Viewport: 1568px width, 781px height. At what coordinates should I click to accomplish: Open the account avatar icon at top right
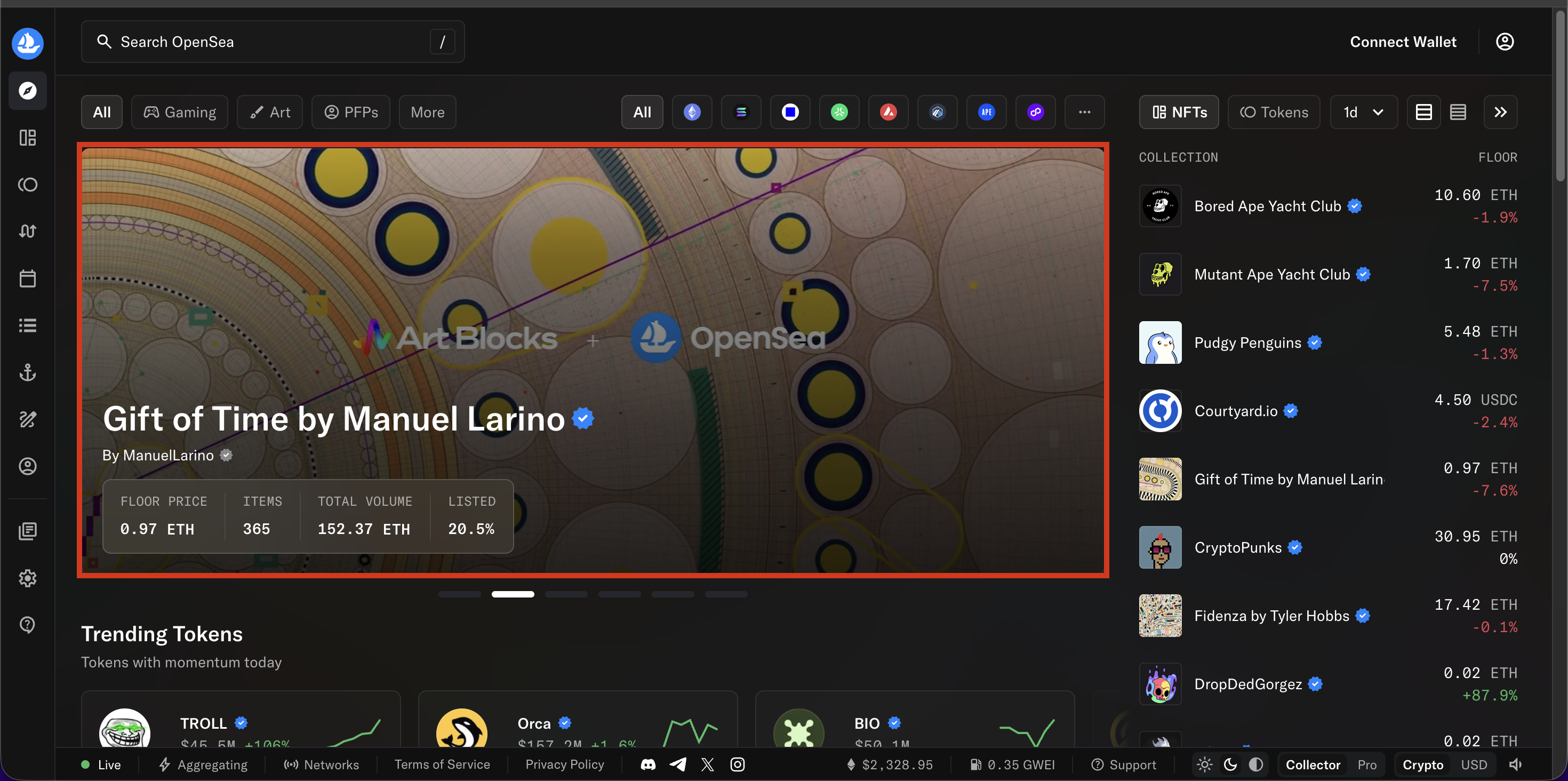(x=1505, y=42)
